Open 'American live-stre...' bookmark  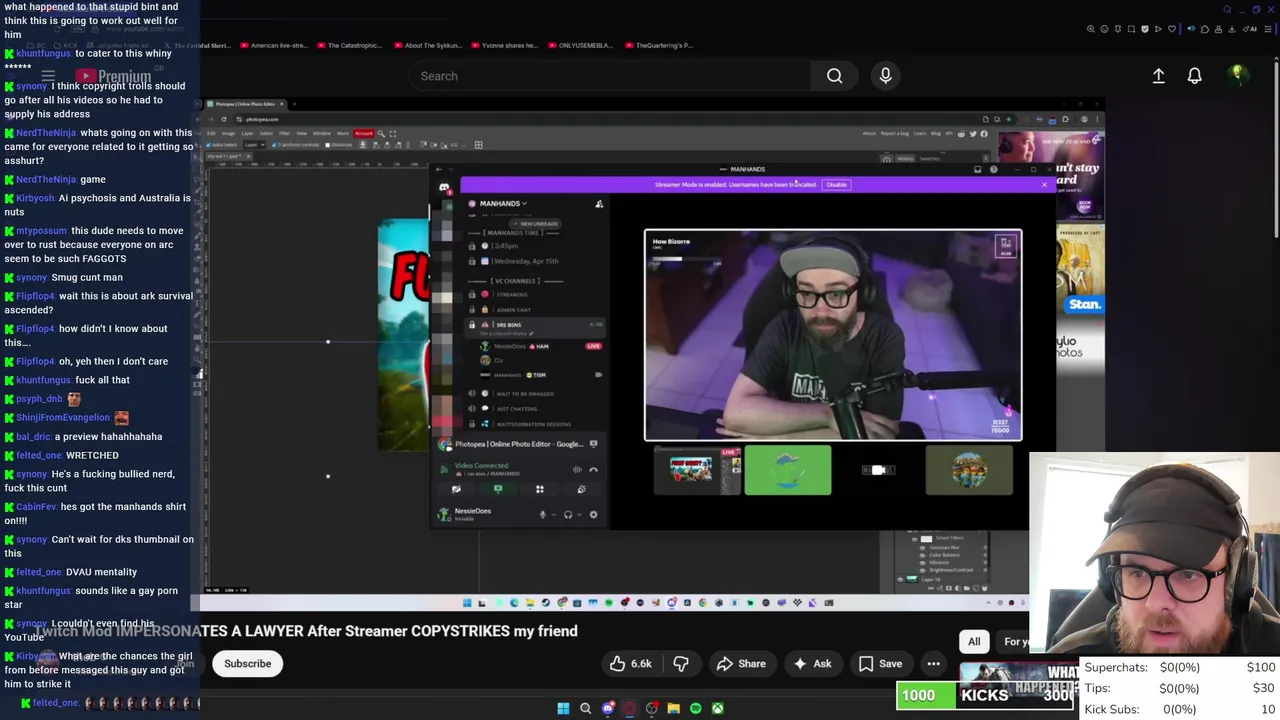click(x=272, y=45)
